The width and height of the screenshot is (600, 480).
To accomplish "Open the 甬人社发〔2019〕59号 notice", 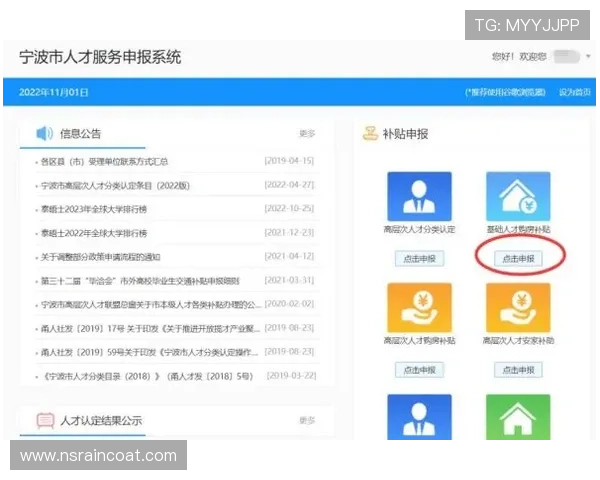I will point(149,352).
